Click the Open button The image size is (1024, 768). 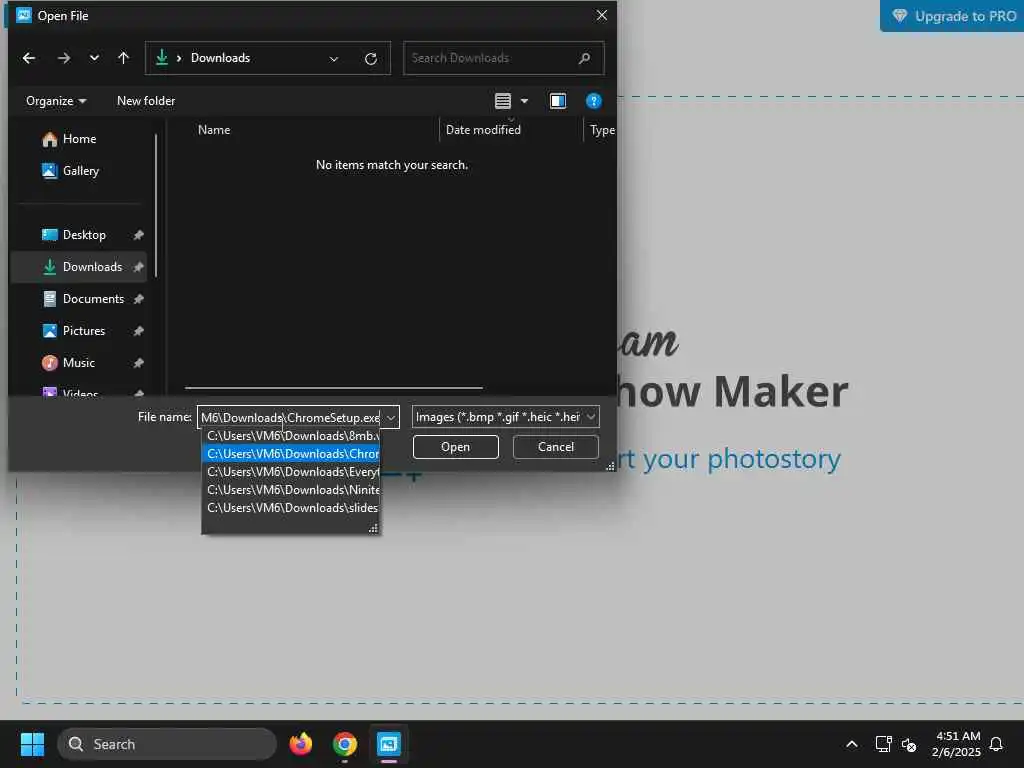pyautogui.click(x=456, y=447)
